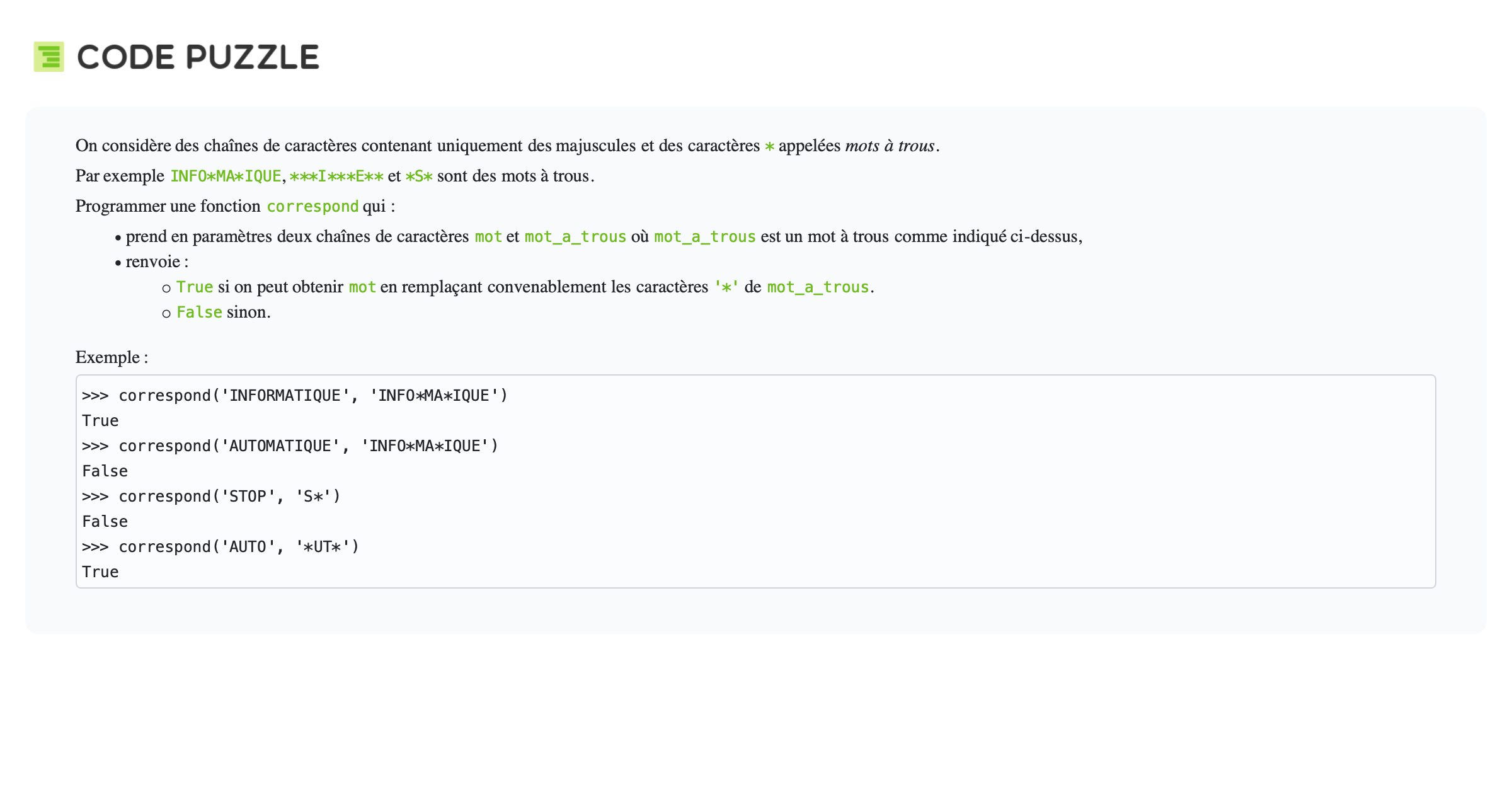Click the correspond('STOP', 'S*') line
Screen dimensions: 1512x794
[x=210, y=496]
